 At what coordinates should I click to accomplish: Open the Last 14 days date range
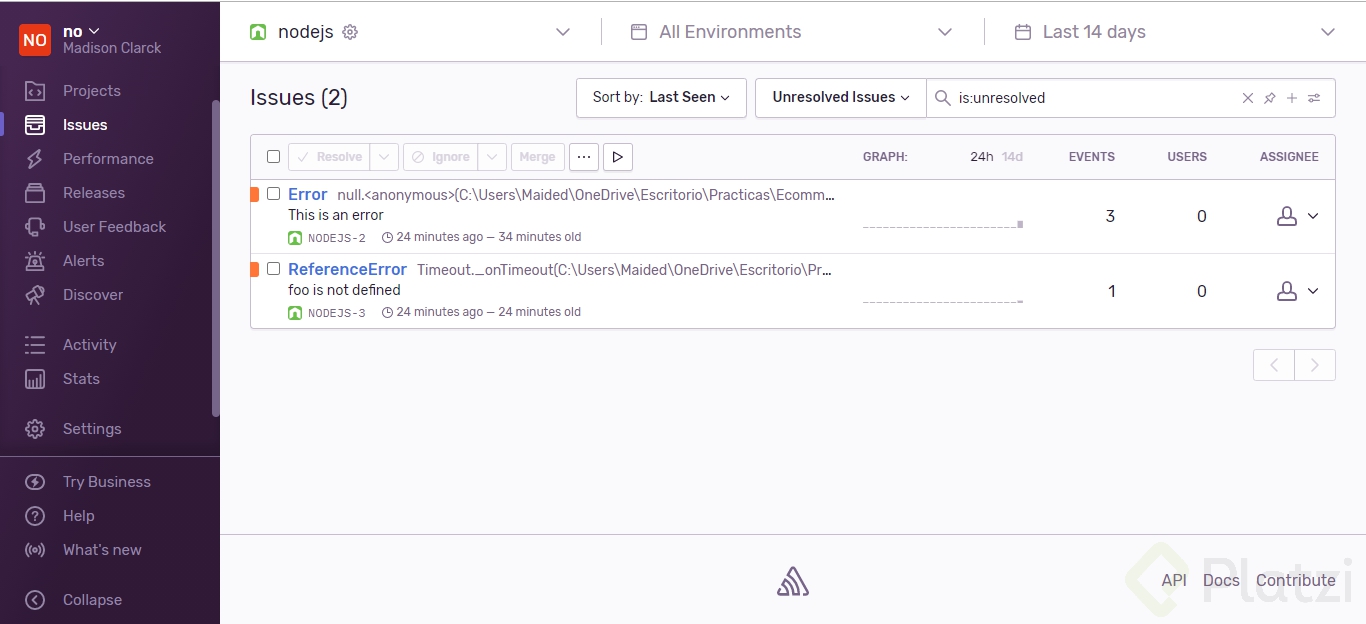pyautogui.click(x=1175, y=32)
